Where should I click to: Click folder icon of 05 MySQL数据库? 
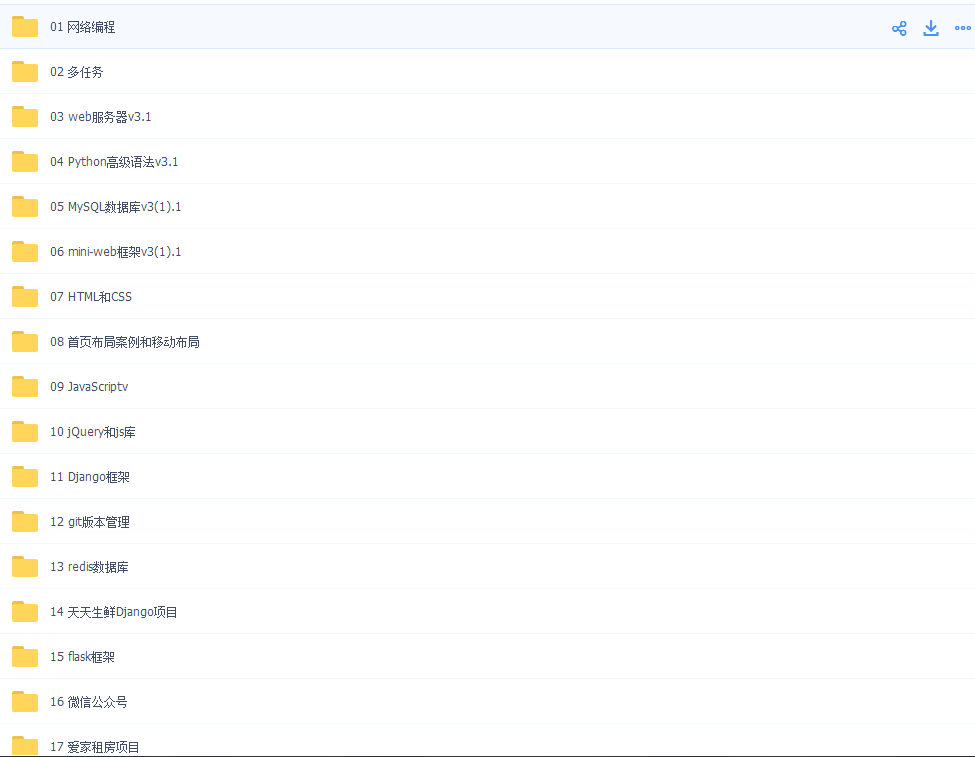click(x=25, y=207)
